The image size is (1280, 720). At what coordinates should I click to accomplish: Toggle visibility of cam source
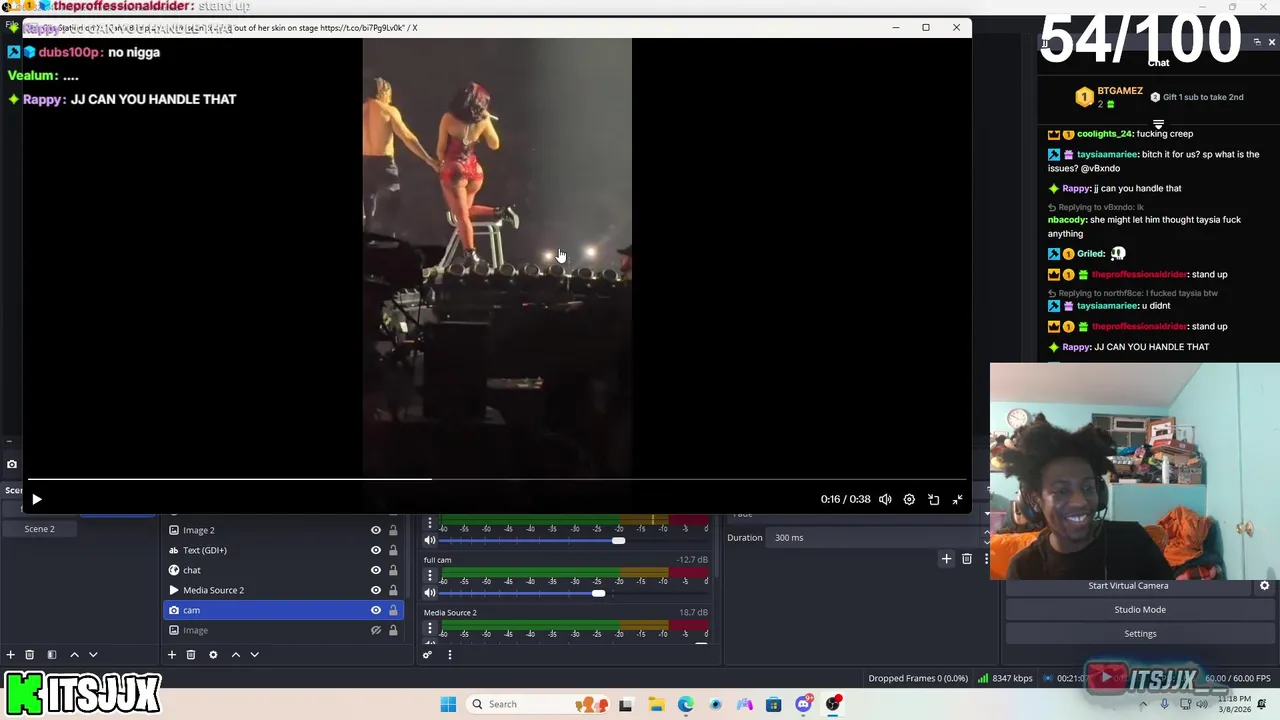[x=376, y=610]
